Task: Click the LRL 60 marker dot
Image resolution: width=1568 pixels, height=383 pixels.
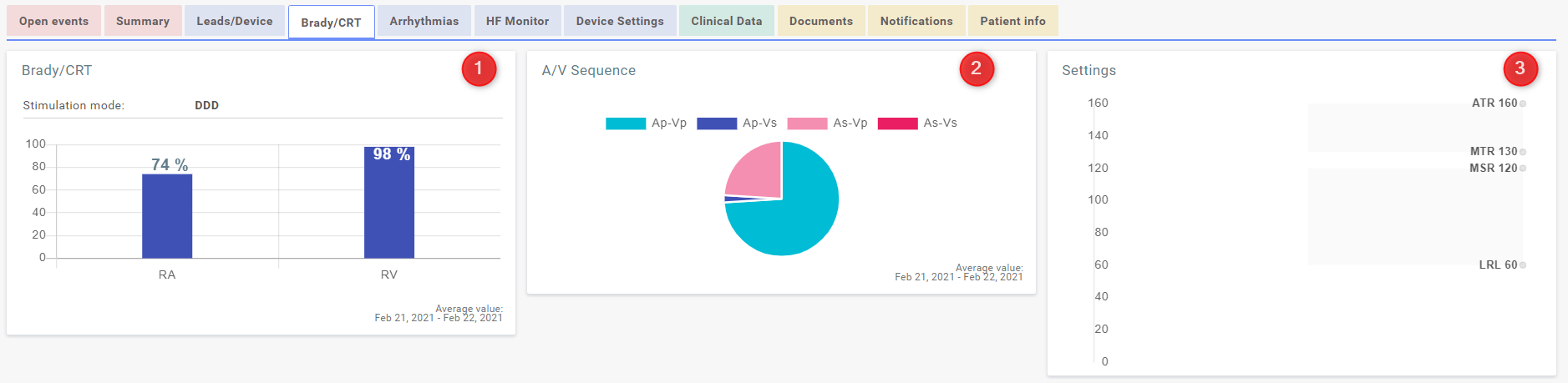Action: [1523, 265]
